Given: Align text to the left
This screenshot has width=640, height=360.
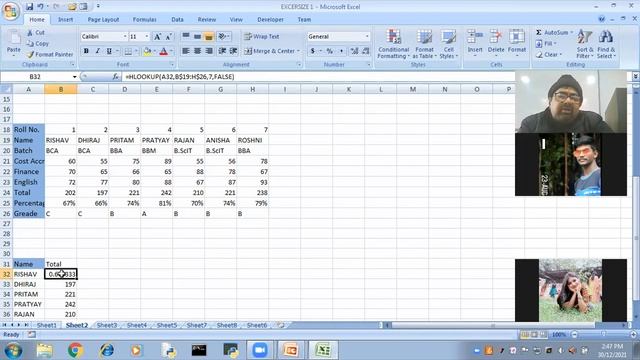Looking at the screenshot, I should [186, 51].
